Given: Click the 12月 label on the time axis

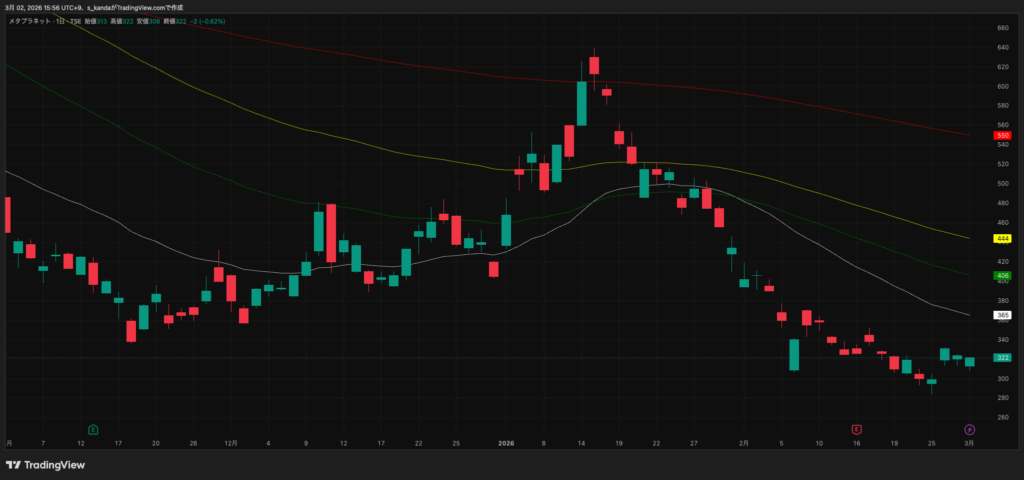Looking at the screenshot, I should (231, 442).
